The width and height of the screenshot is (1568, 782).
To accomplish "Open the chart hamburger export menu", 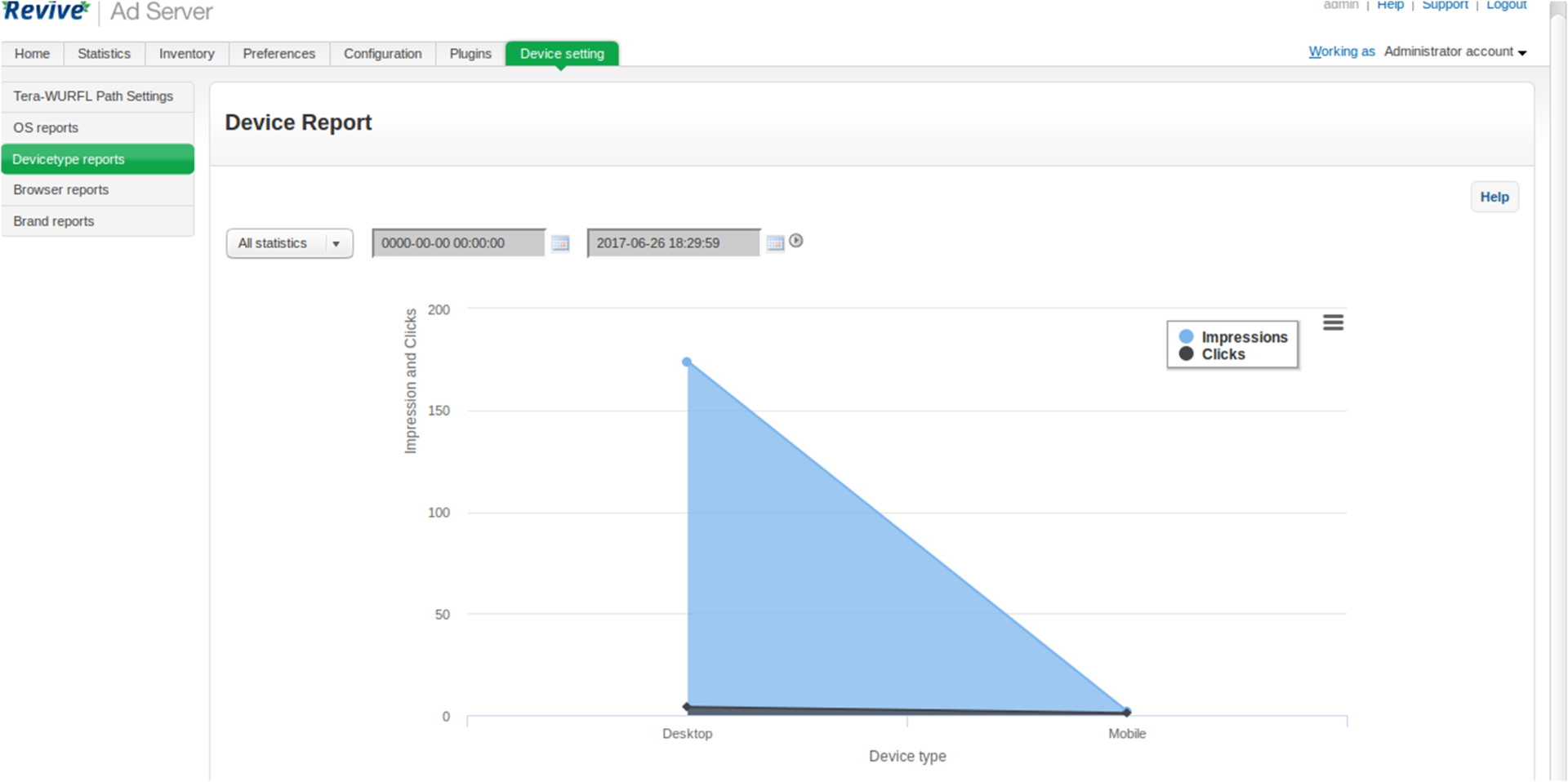I will point(1333,322).
